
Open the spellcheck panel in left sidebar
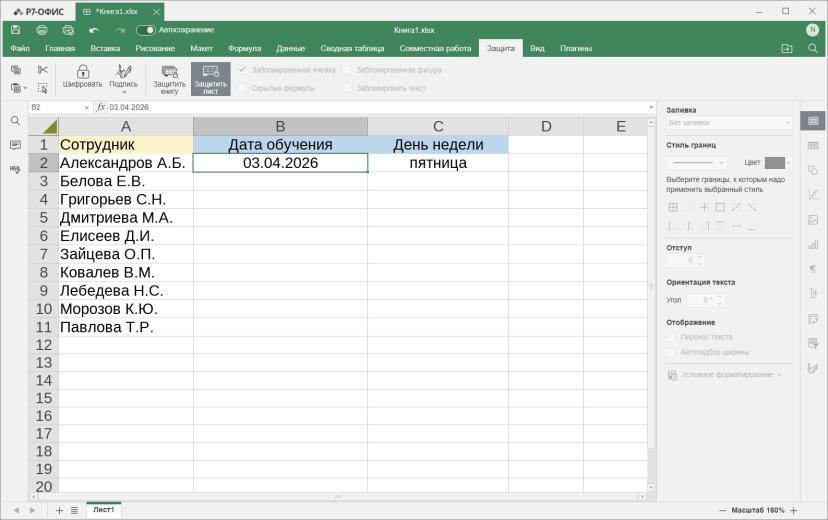tap(15, 169)
